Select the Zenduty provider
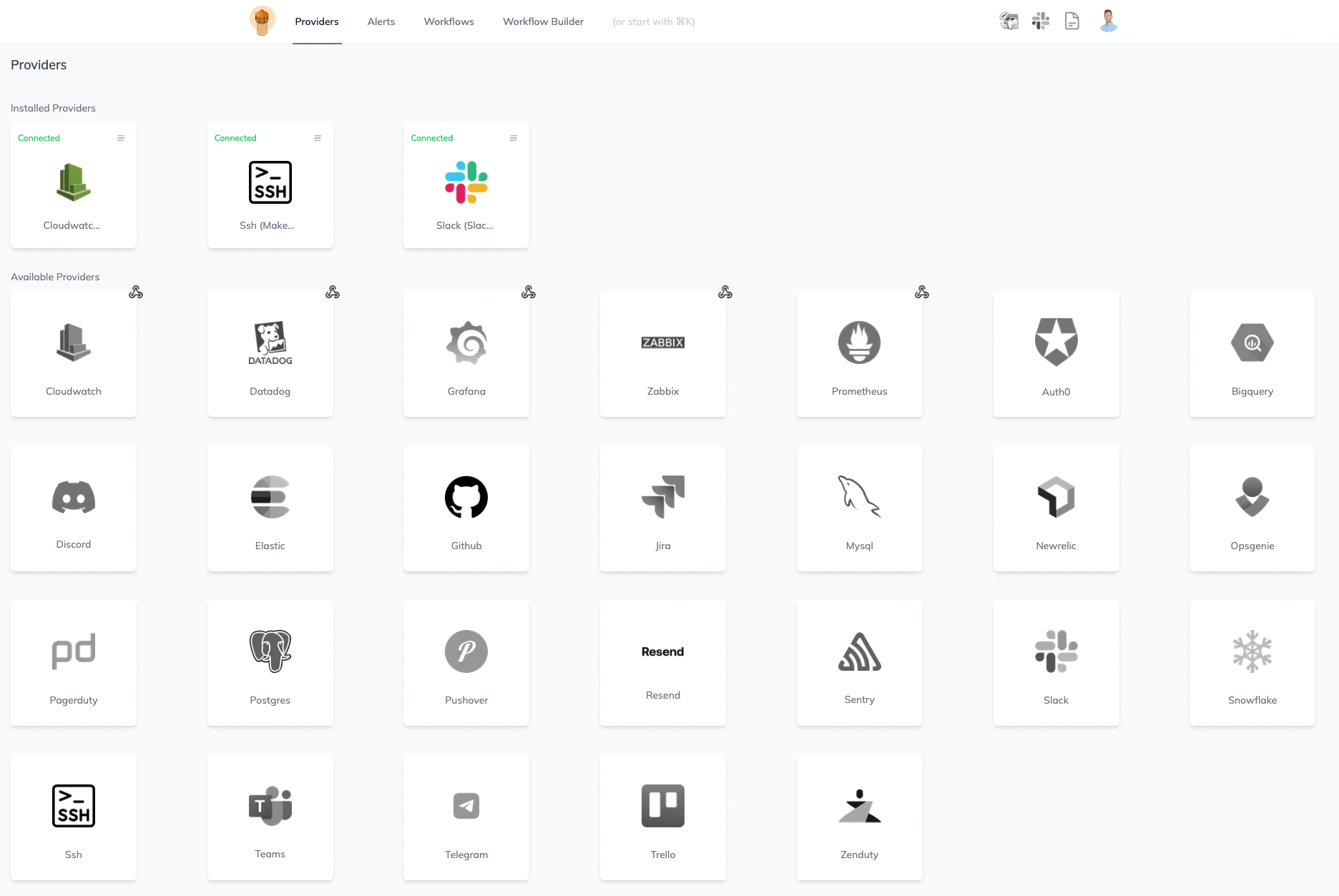1339x896 pixels. point(860,817)
